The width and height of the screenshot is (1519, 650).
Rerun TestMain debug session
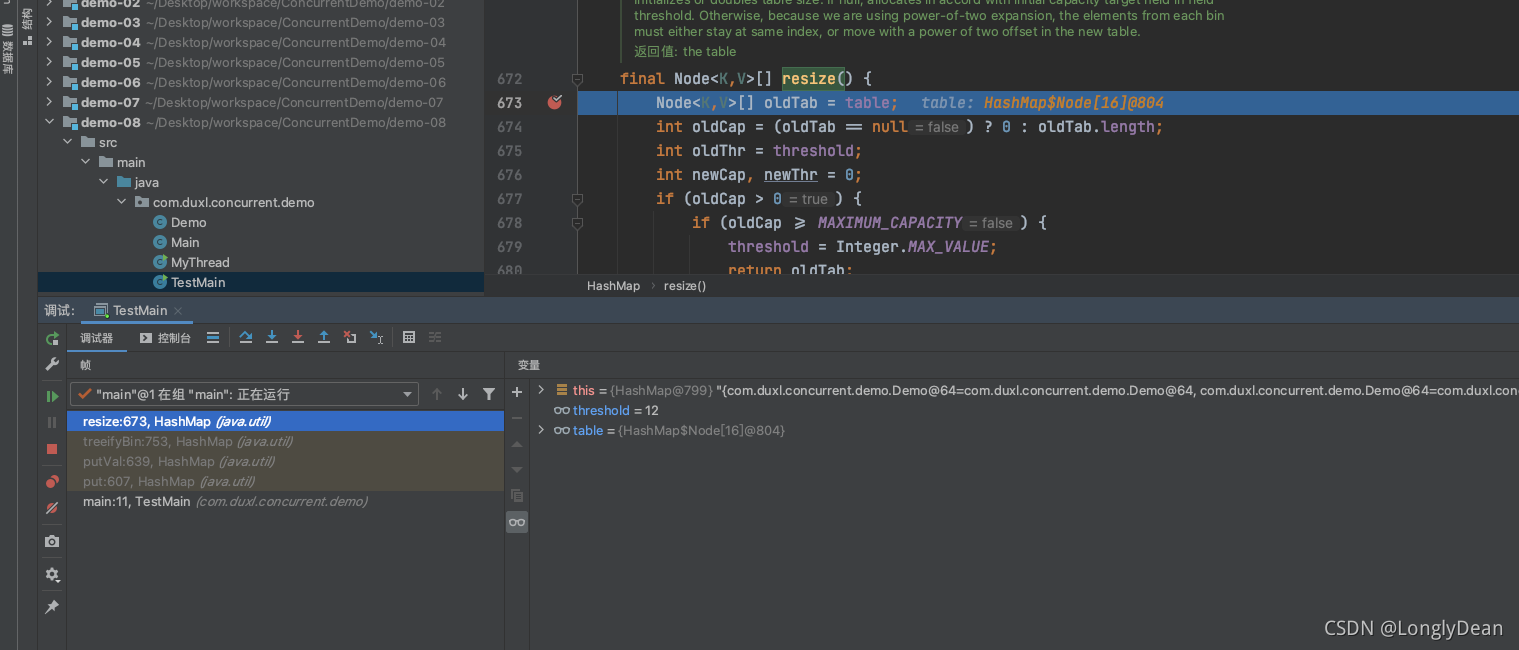52,339
